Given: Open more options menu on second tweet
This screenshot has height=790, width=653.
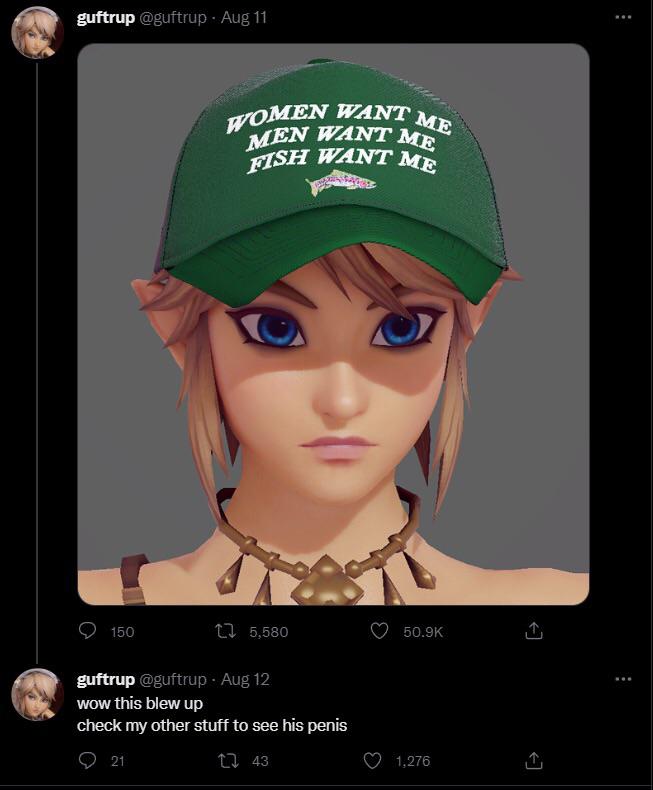Looking at the screenshot, I should click(623, 679).
